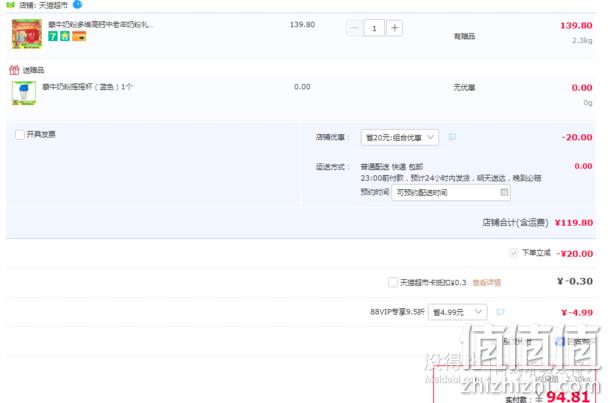Open the milk powder product title link
The width and height of the screenshot is (610, 403).
(101, 25)
